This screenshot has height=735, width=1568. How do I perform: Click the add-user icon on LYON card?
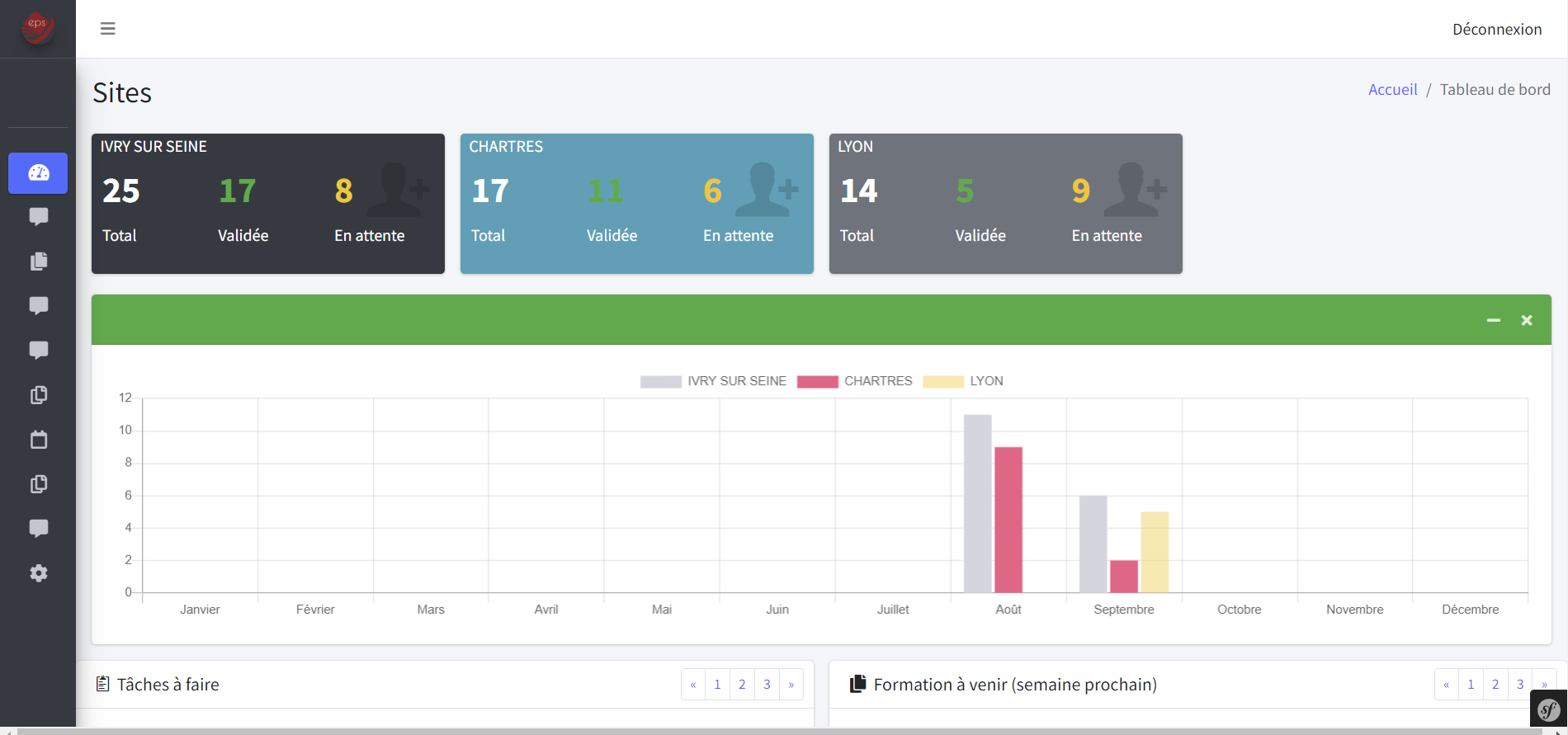tap(1136, 190)
